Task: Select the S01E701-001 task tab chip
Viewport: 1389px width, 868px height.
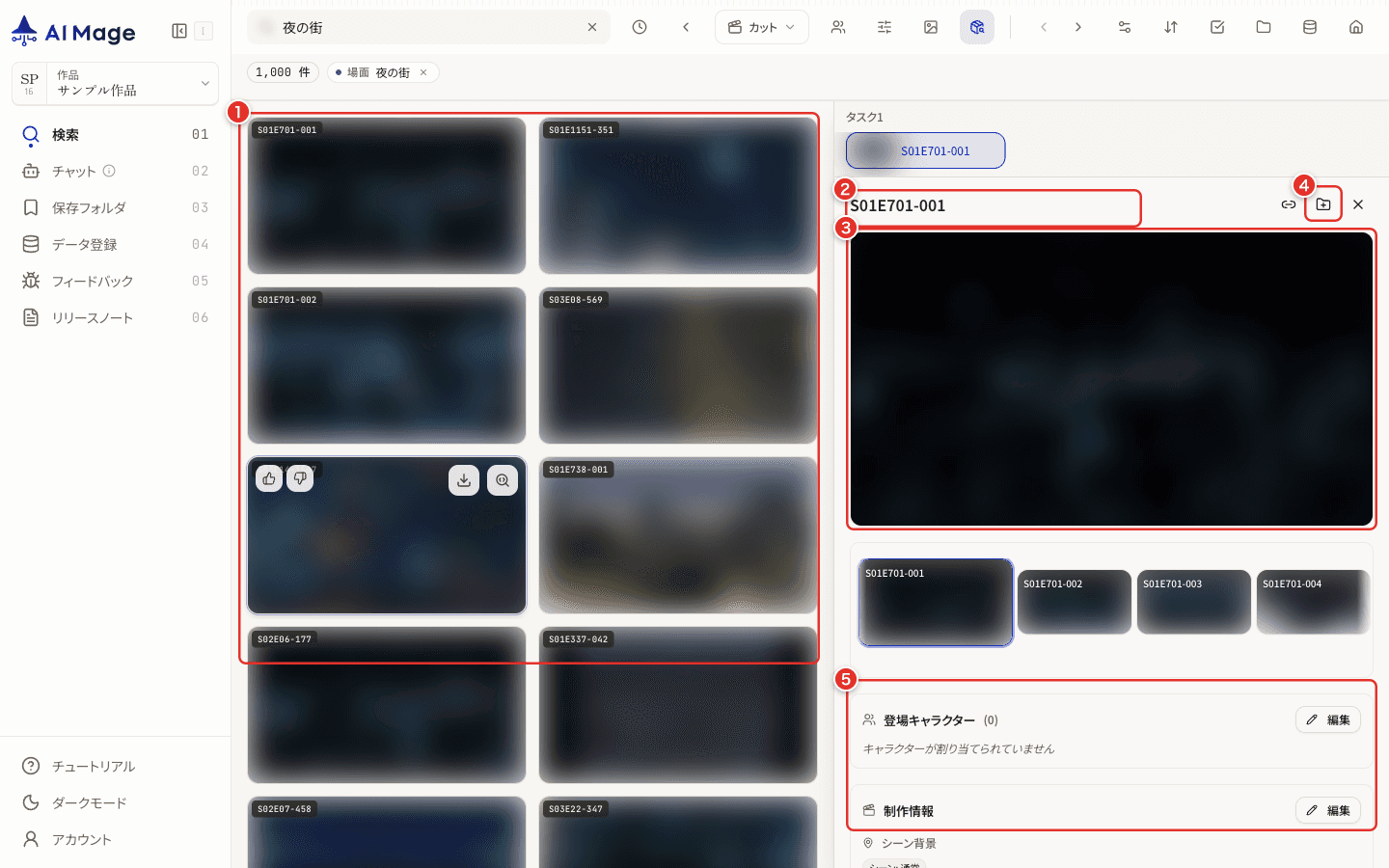Action: pos(925,150)
